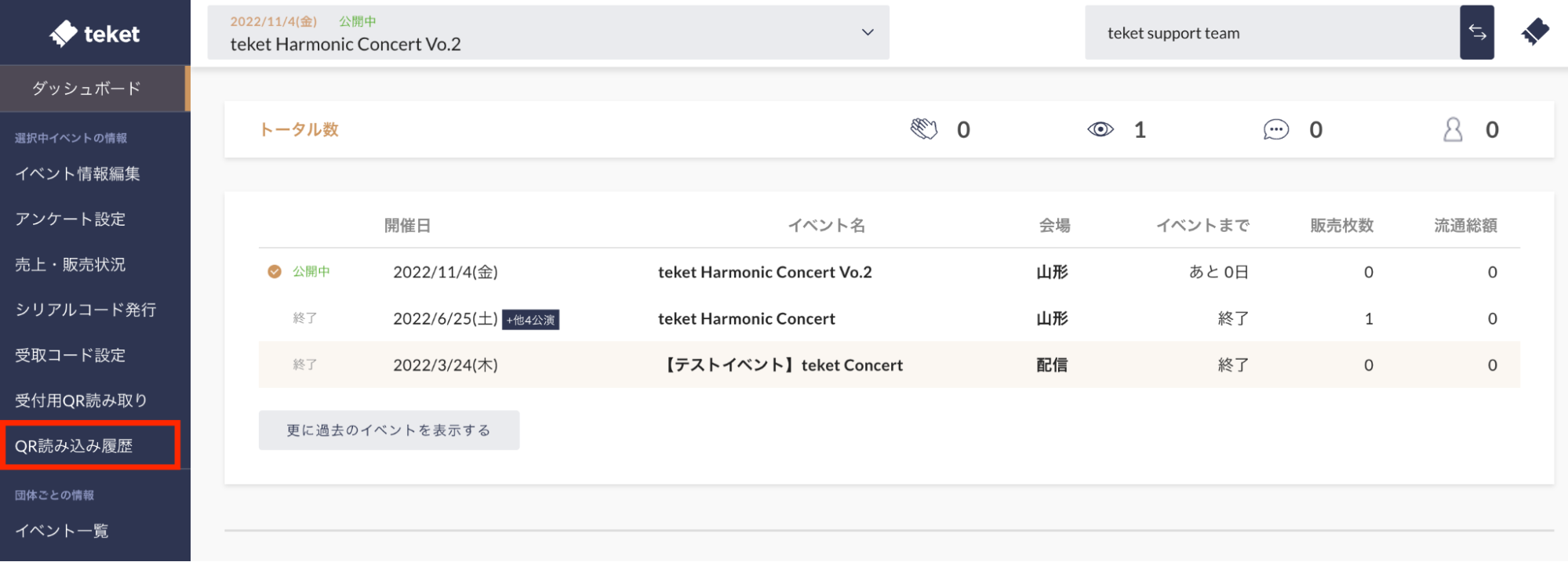This screenshot has height=562, width=1568.
Task: Click the 会場 column header
Action: coord(1055,226)
